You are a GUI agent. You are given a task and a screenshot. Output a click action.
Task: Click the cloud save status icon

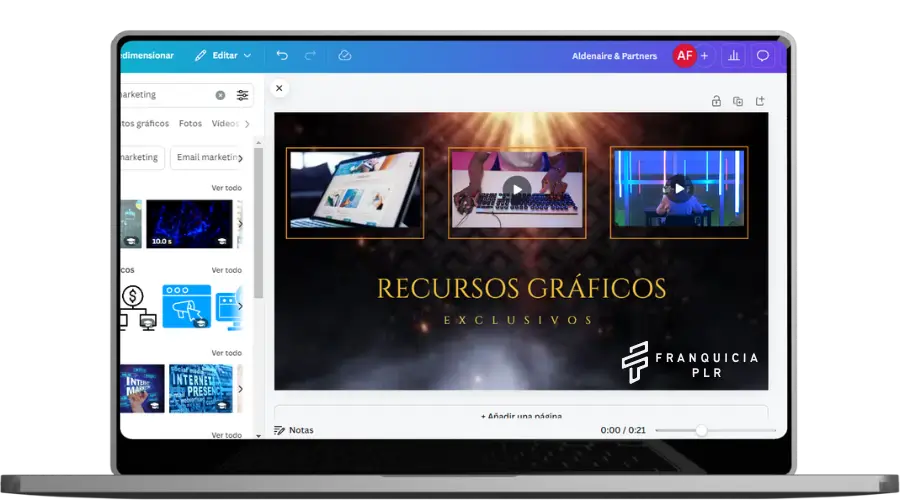(344, 56)
